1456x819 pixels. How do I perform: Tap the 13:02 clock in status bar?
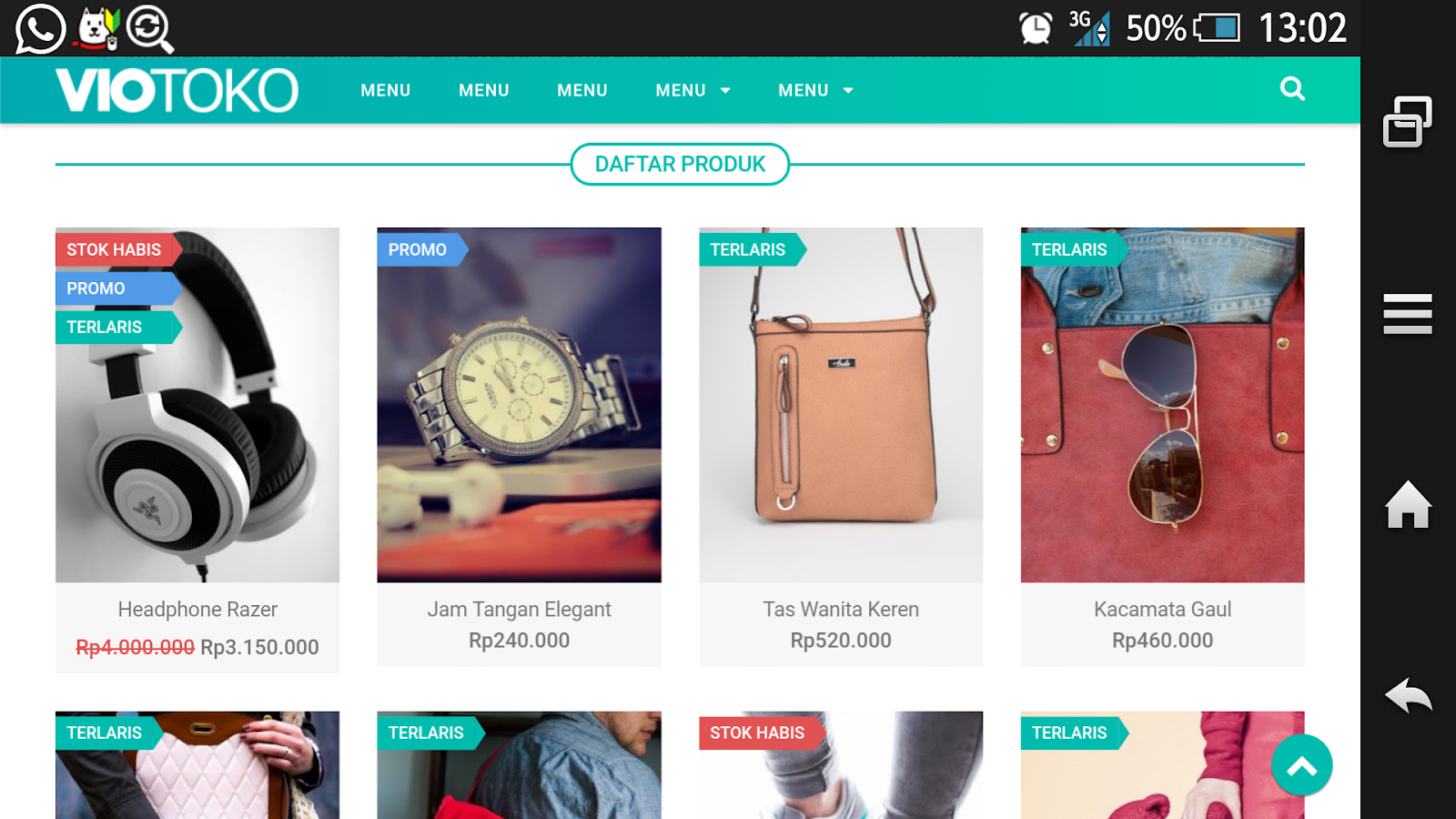click(1302, 28)
